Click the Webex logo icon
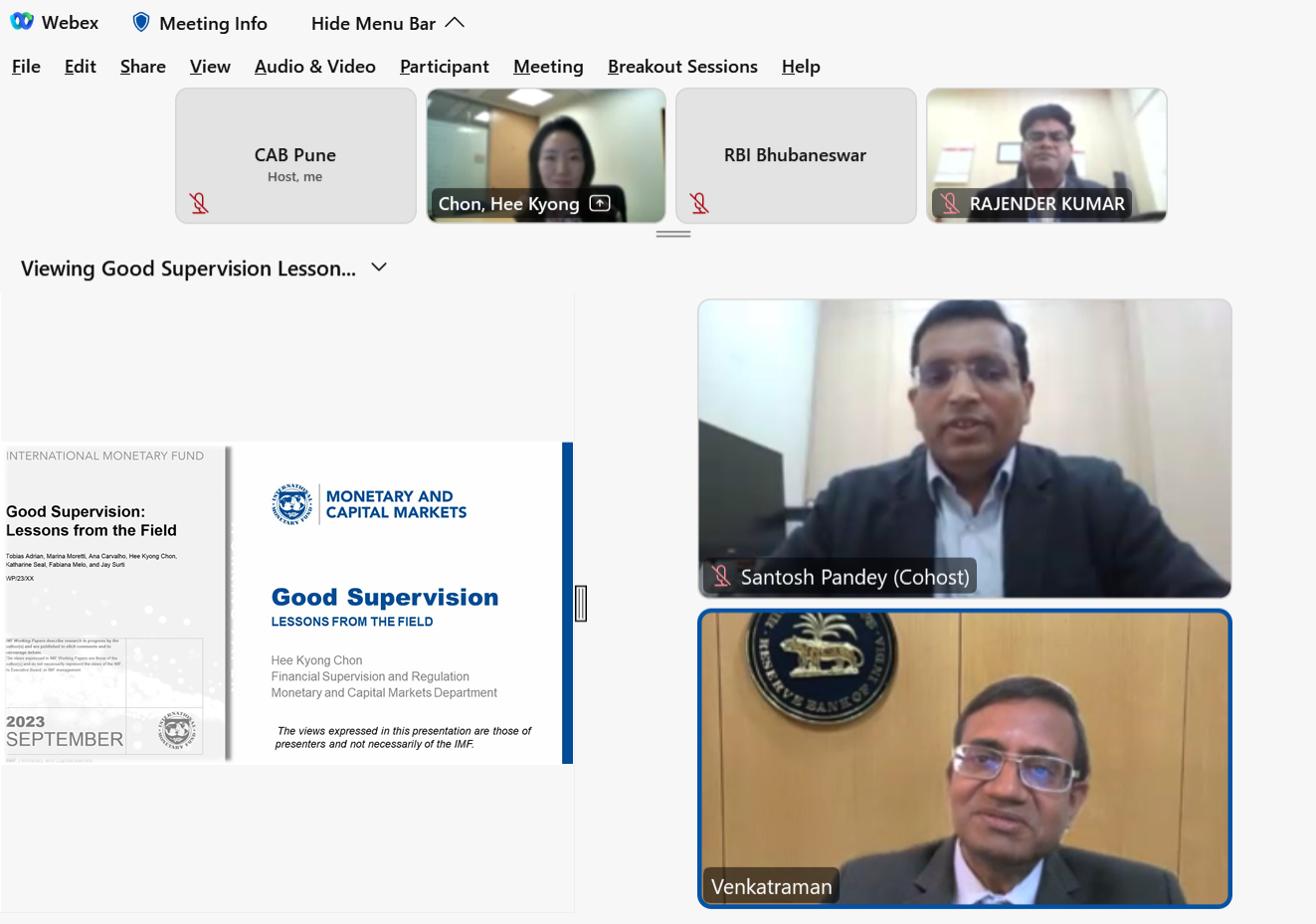This screenshot has width=1316, height=924. (x=22, y=22)
